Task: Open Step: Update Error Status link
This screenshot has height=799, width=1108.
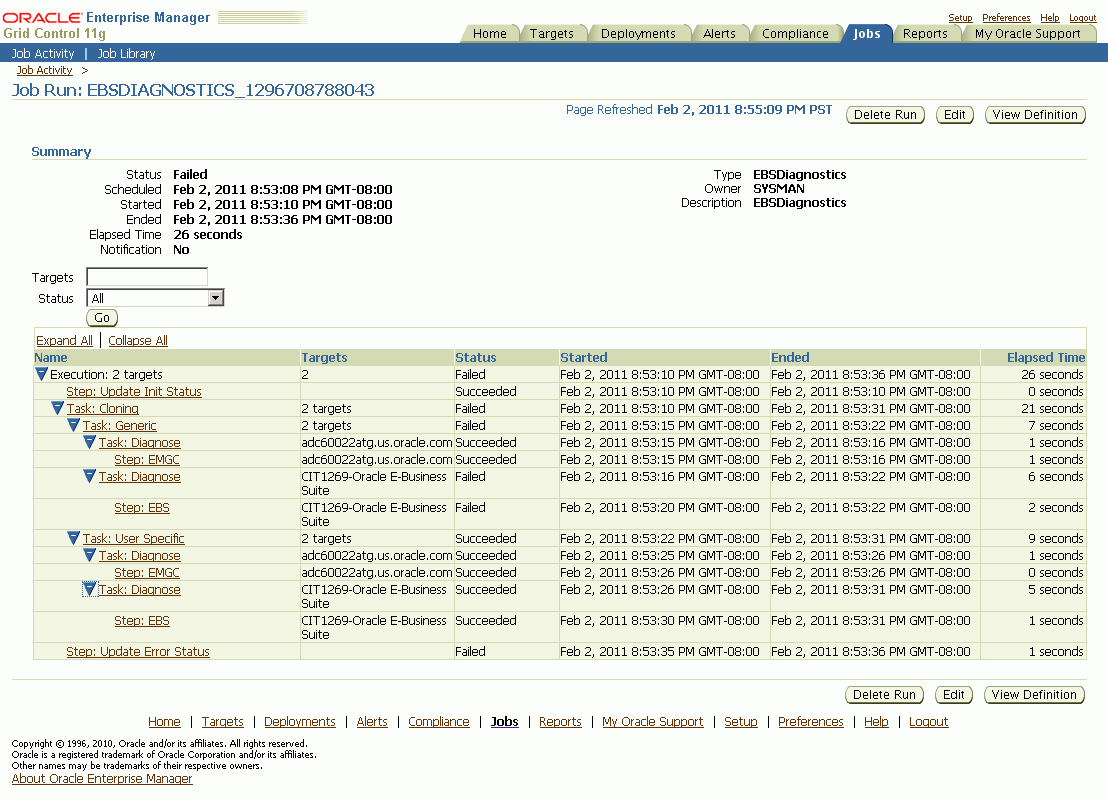Action: pyautogui.click(x=138, y=651)
